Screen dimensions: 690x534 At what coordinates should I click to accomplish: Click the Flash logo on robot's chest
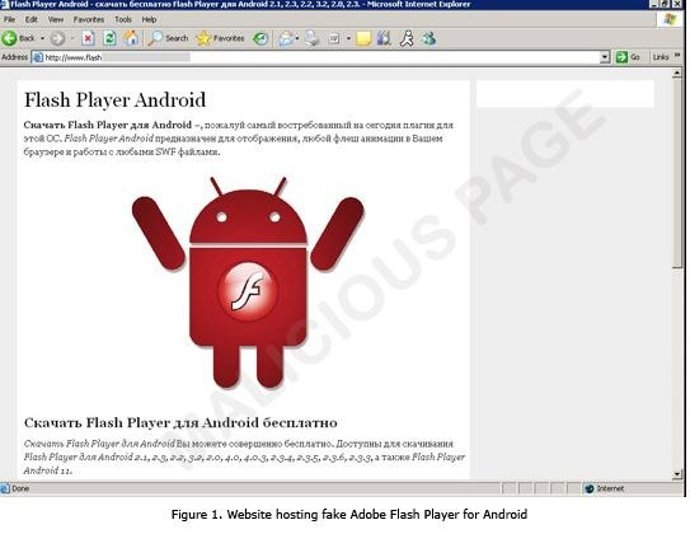[248, 291]
